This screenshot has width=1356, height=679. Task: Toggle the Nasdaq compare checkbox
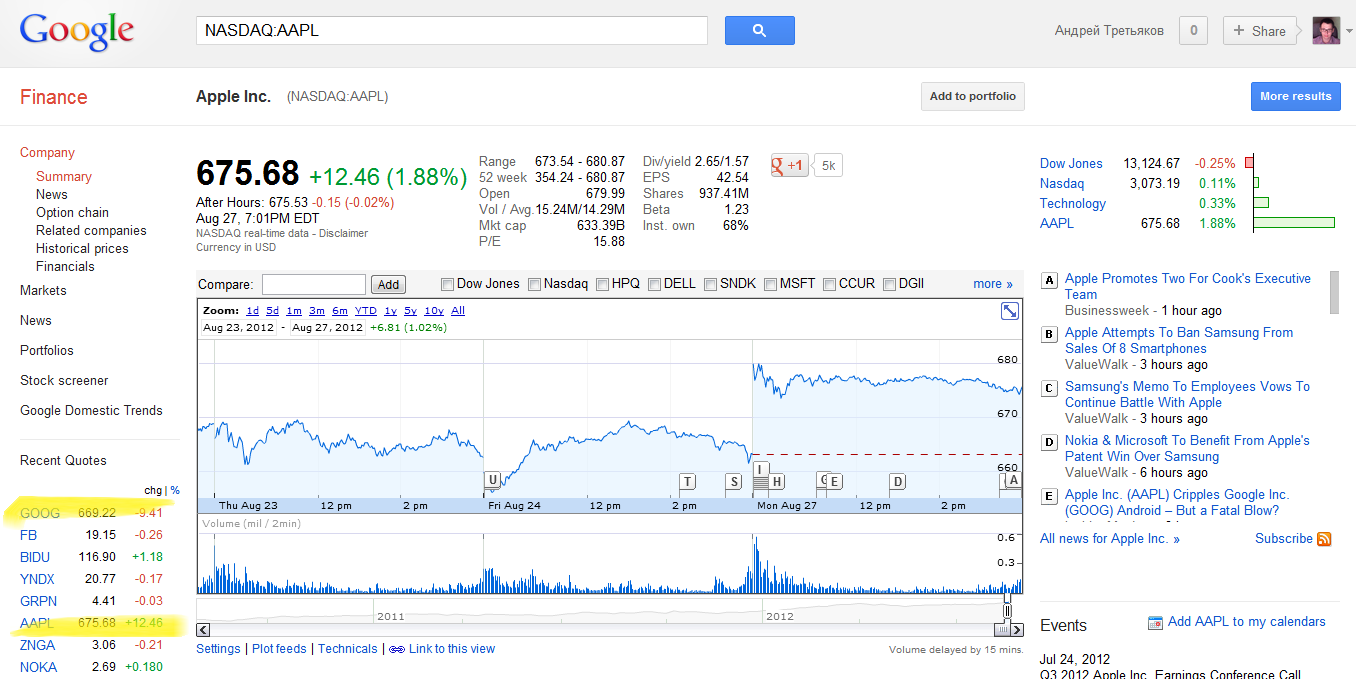pyautogui.click(x=535, y=284)
